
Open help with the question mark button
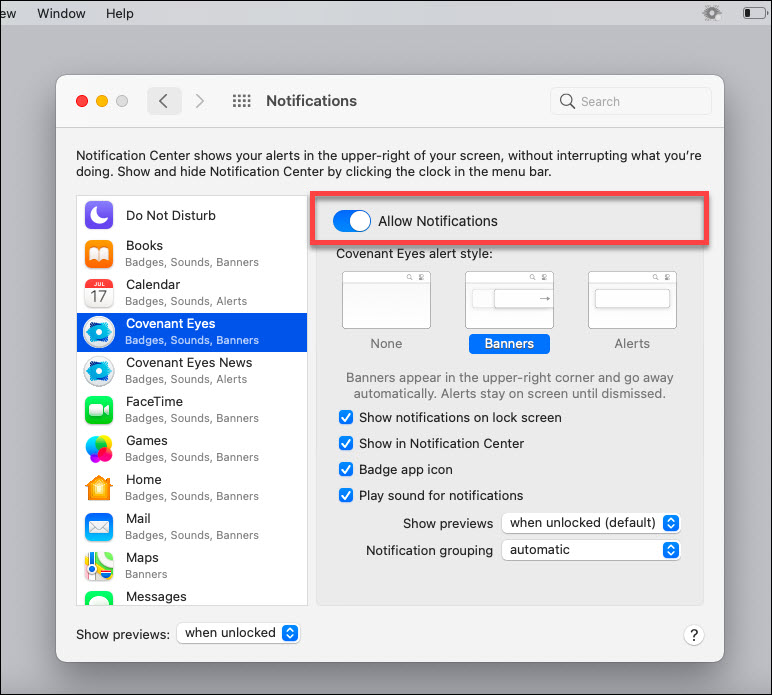[x=694, y=635]
